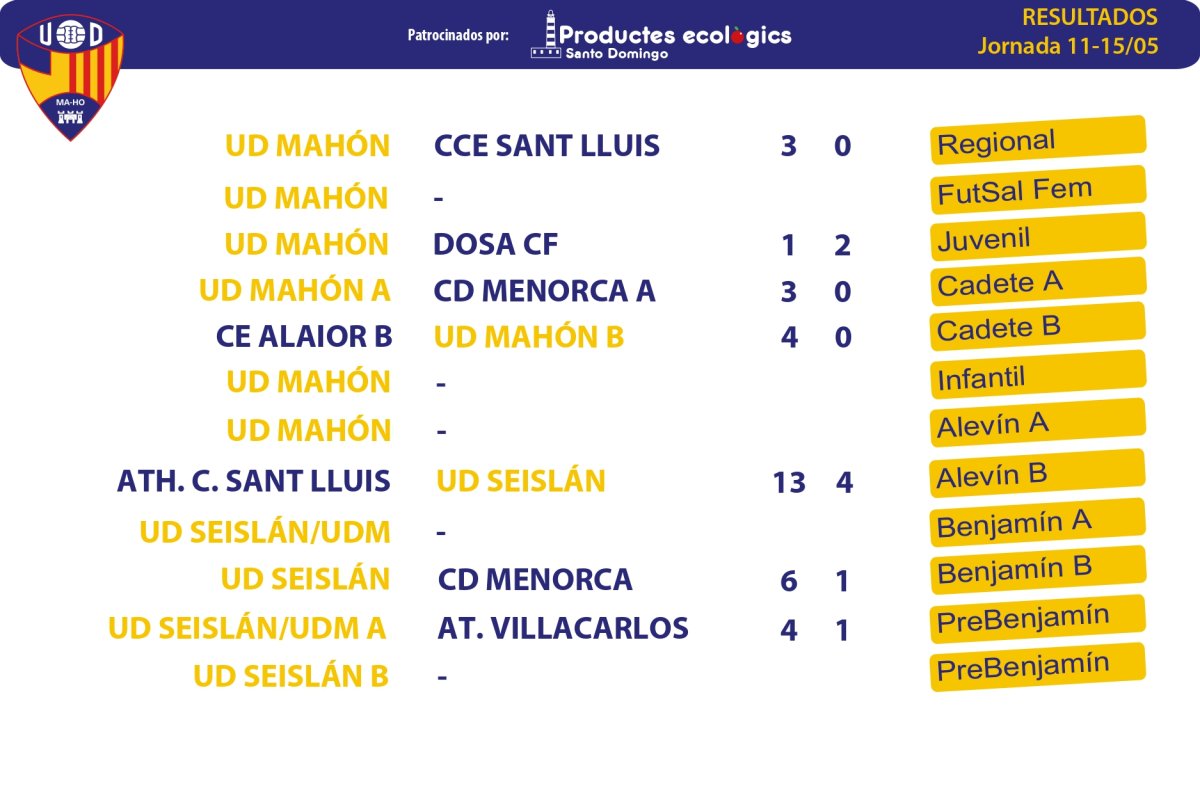Choose the Infantil category label

[x=1038, y=375]
